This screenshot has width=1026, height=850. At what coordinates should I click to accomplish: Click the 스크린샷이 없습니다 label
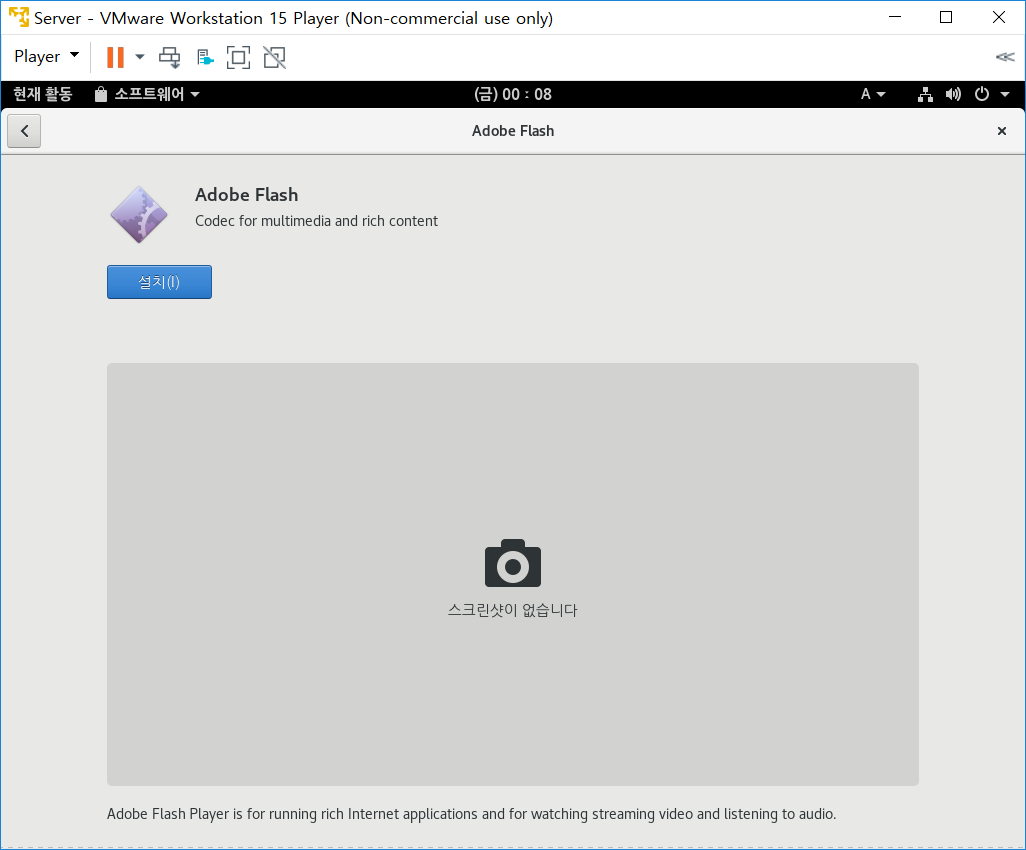[513, 610]
